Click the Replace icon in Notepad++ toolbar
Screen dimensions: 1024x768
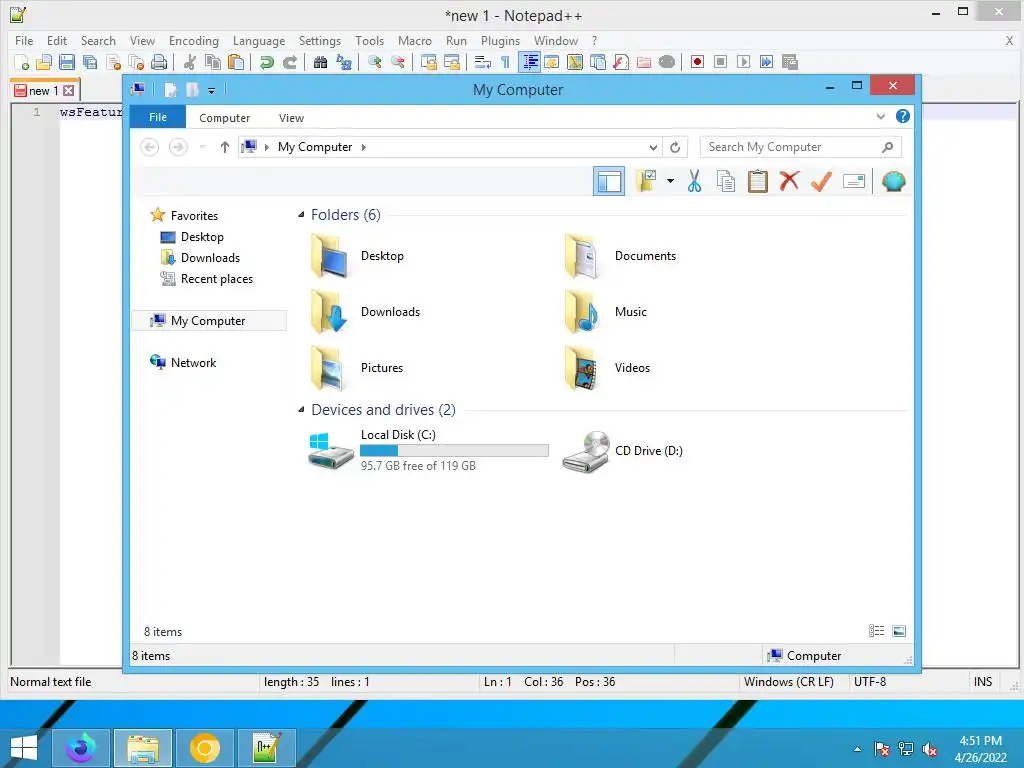coord(344,62)
